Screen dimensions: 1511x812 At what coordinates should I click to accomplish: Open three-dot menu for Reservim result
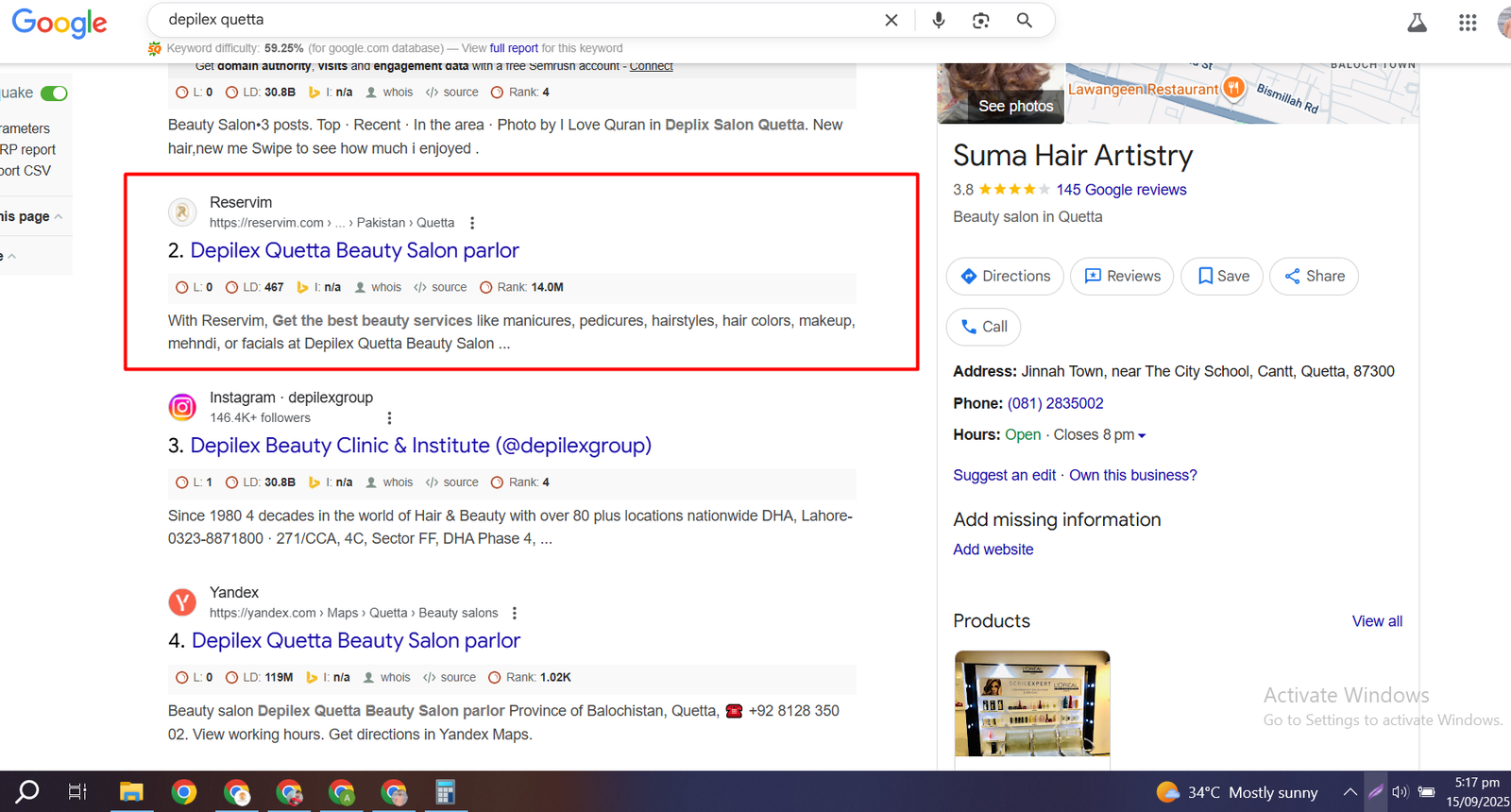pos(472,223)
